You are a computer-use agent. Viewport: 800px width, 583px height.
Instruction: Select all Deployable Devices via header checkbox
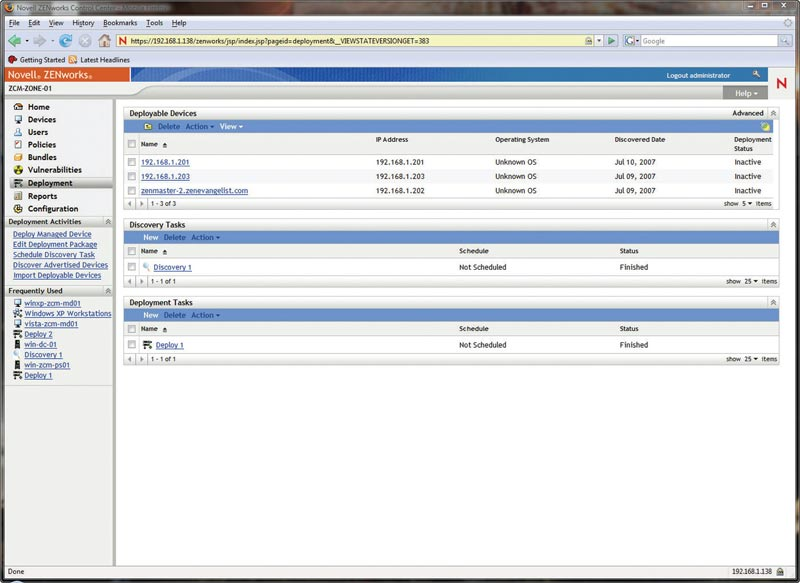click(x=132, y=144)
